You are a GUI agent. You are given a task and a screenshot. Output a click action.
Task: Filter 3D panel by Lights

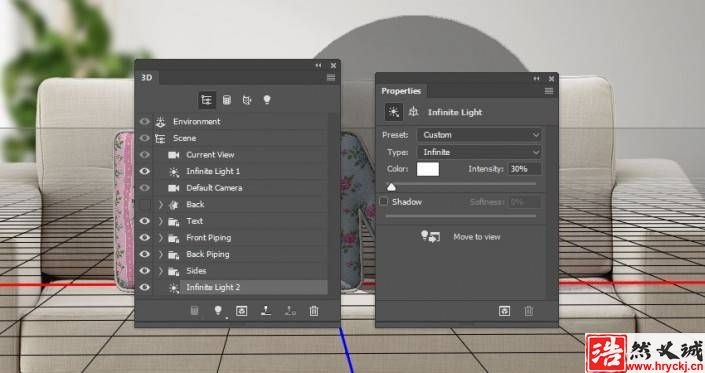pyautogui.click(x=267, y=100)
